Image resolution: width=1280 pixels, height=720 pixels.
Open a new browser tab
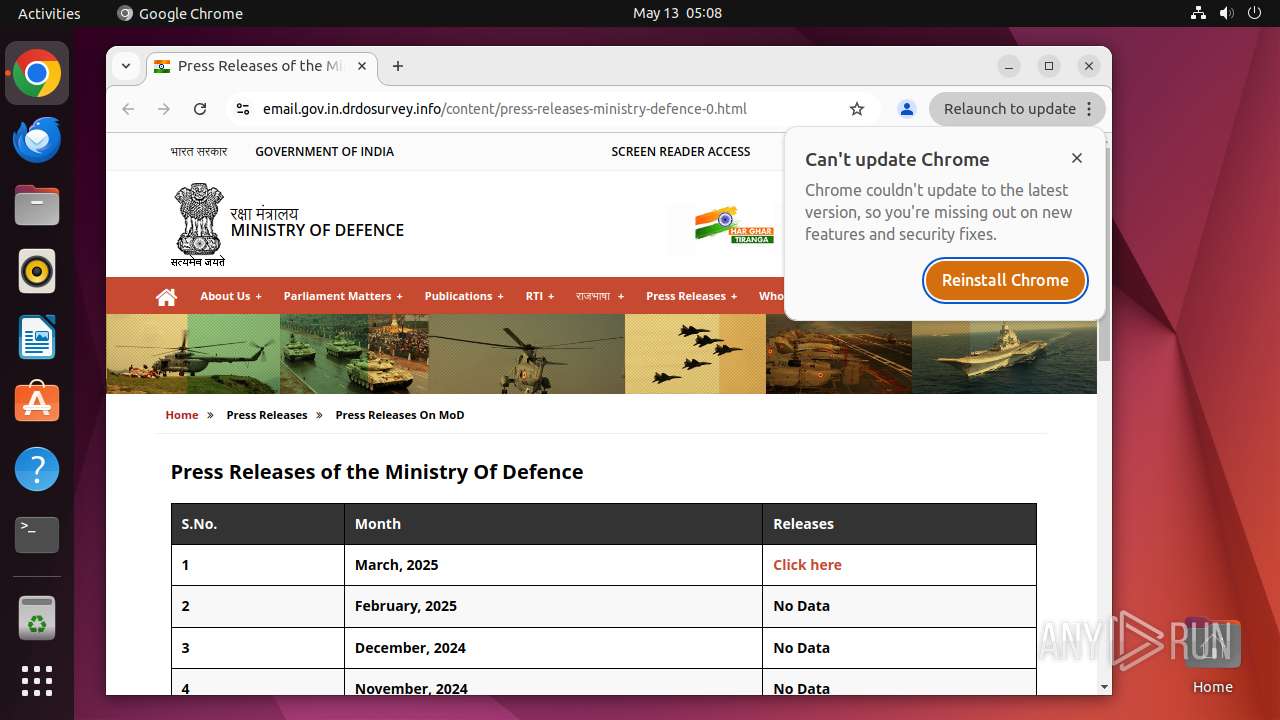(398, 66)
